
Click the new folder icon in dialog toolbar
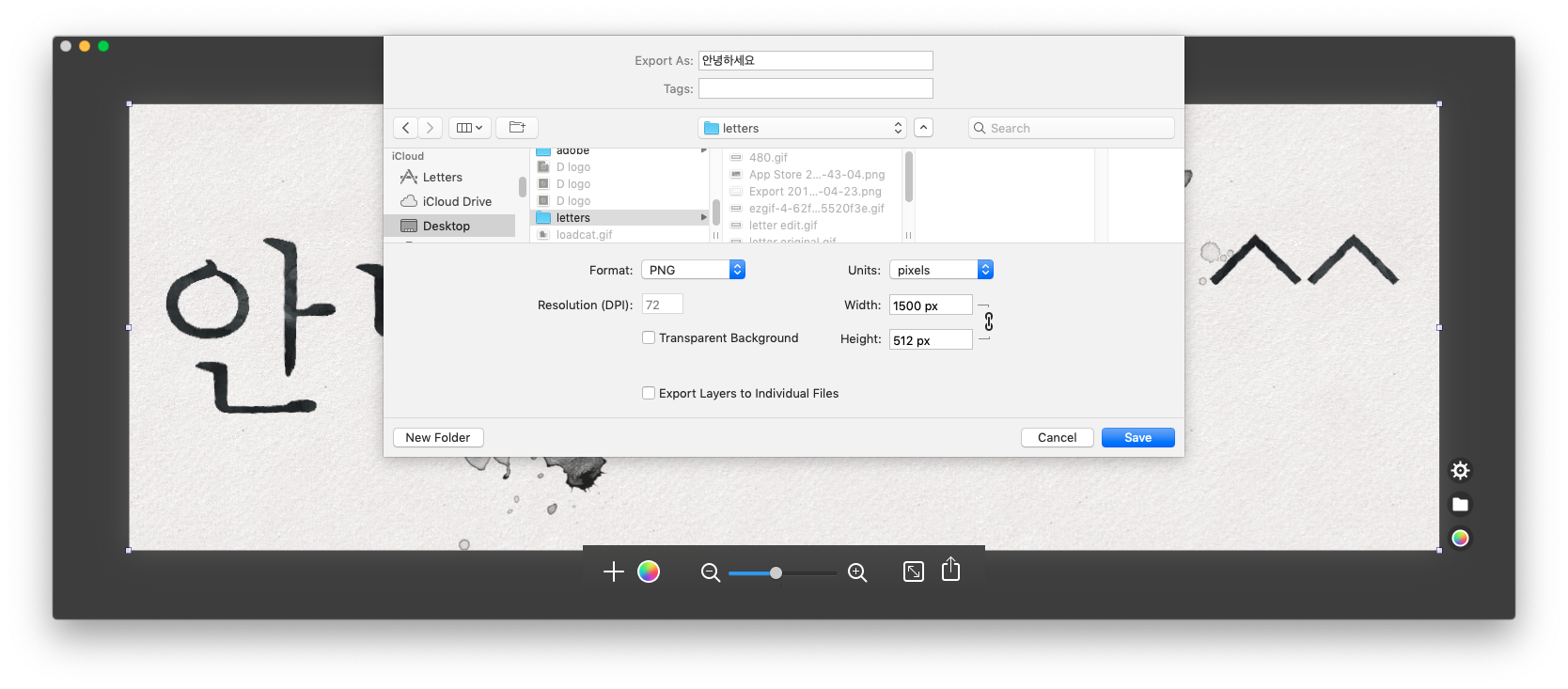click(517, 128)
